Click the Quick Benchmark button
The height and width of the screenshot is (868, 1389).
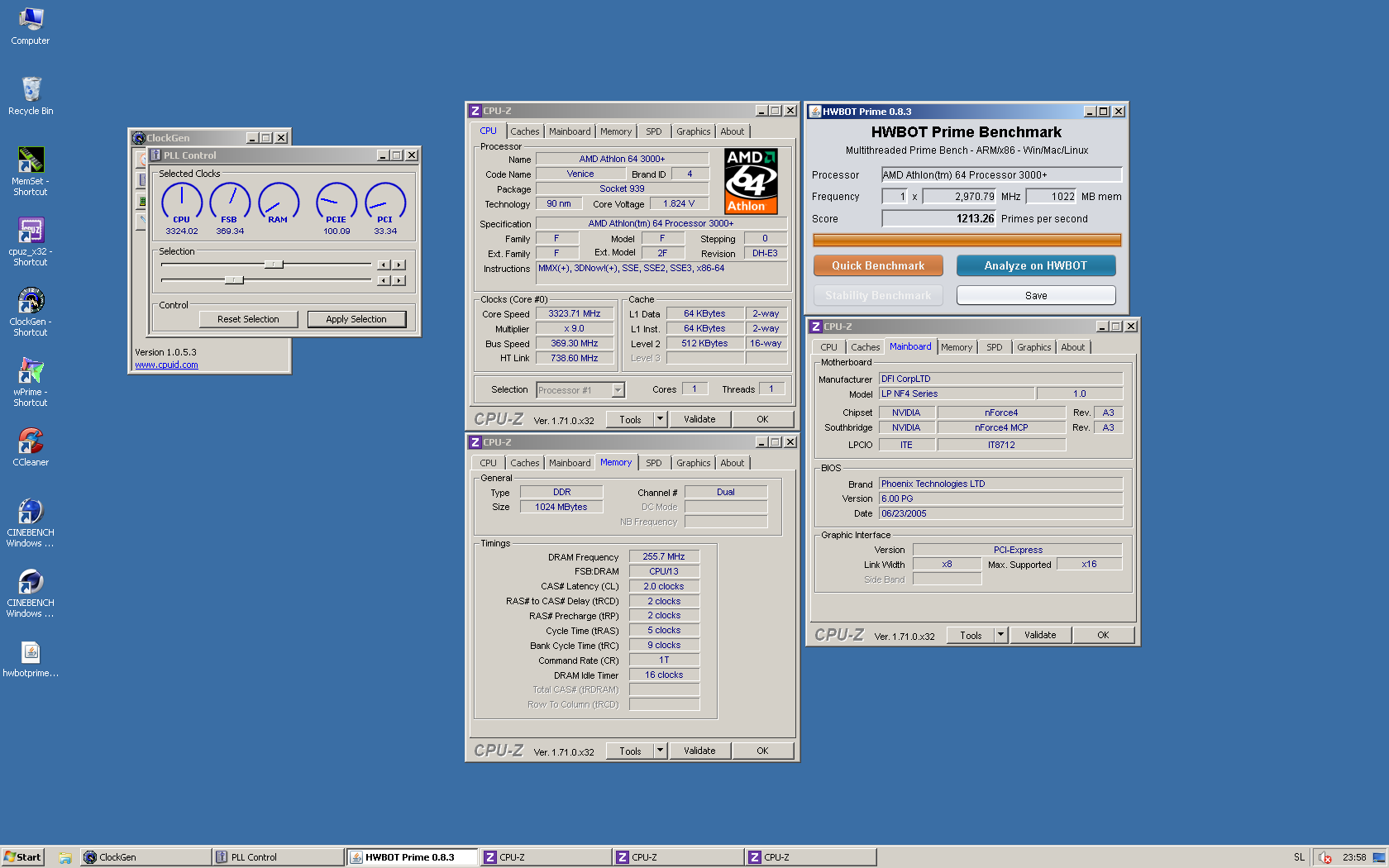coord(878,265)
